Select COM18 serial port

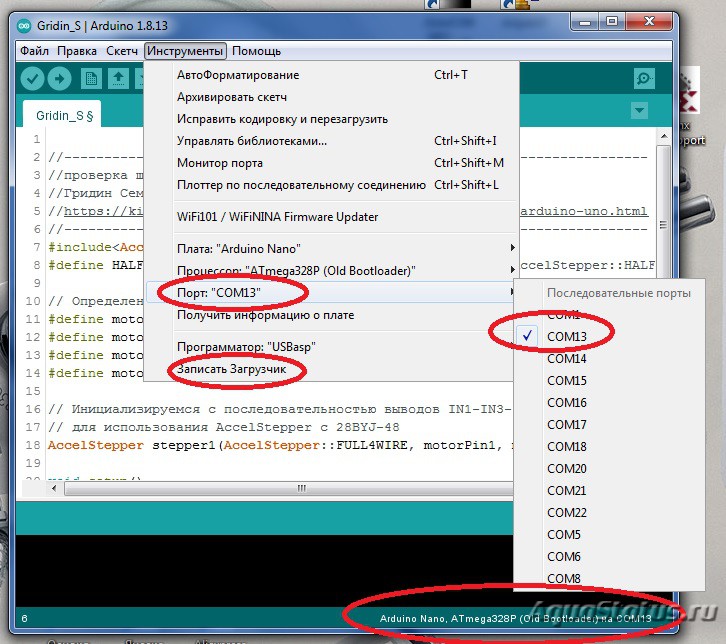pos(609,447)
